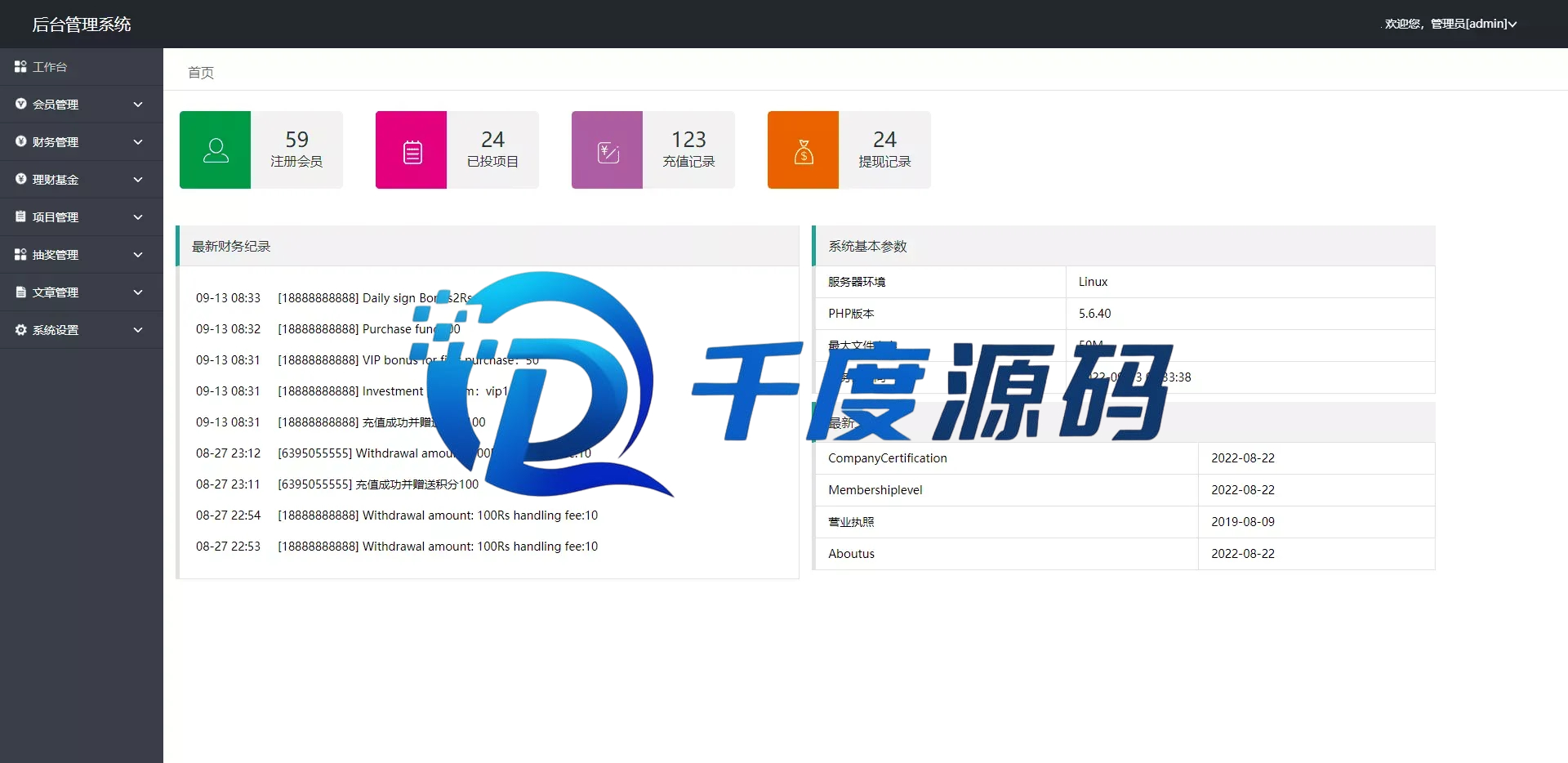
Task: Click the Linux value cell
Action: (1250, 282)
